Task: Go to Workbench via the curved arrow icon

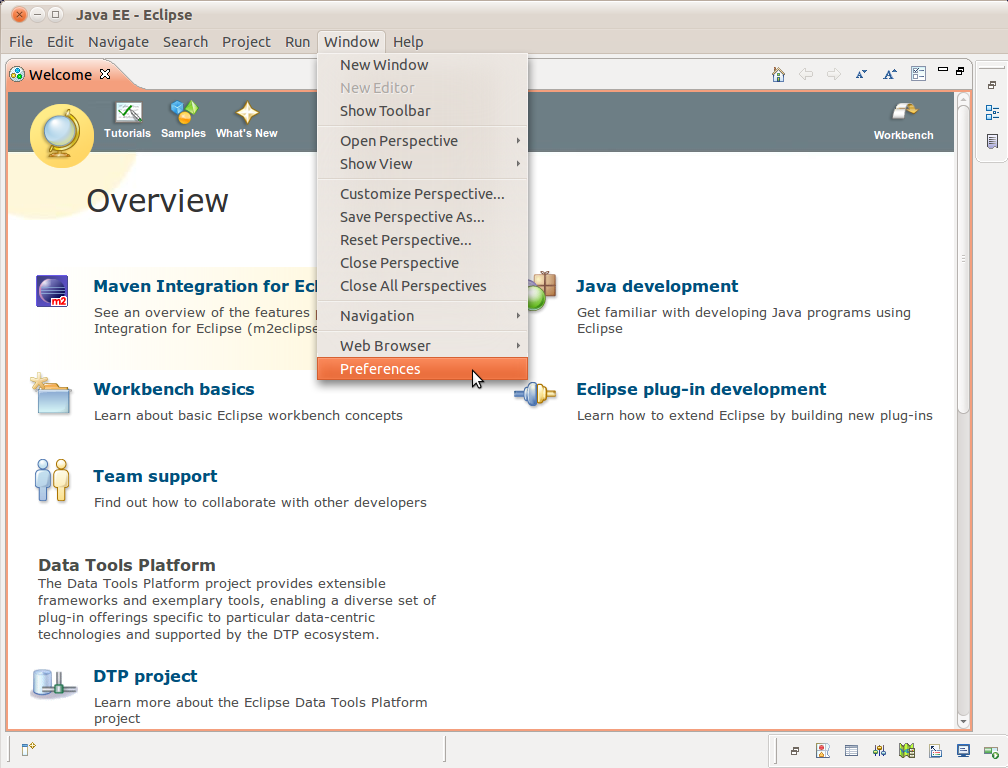Action: pos(903,112)
